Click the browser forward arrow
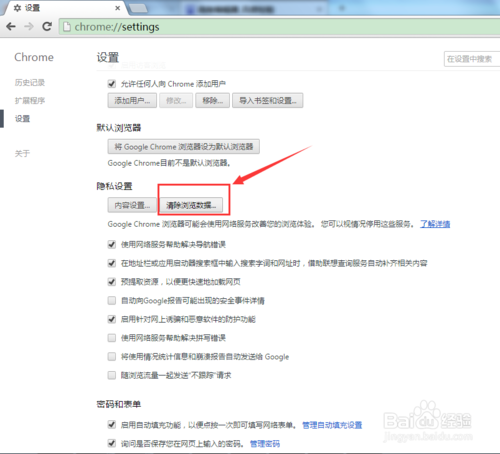 click(29, 26)
